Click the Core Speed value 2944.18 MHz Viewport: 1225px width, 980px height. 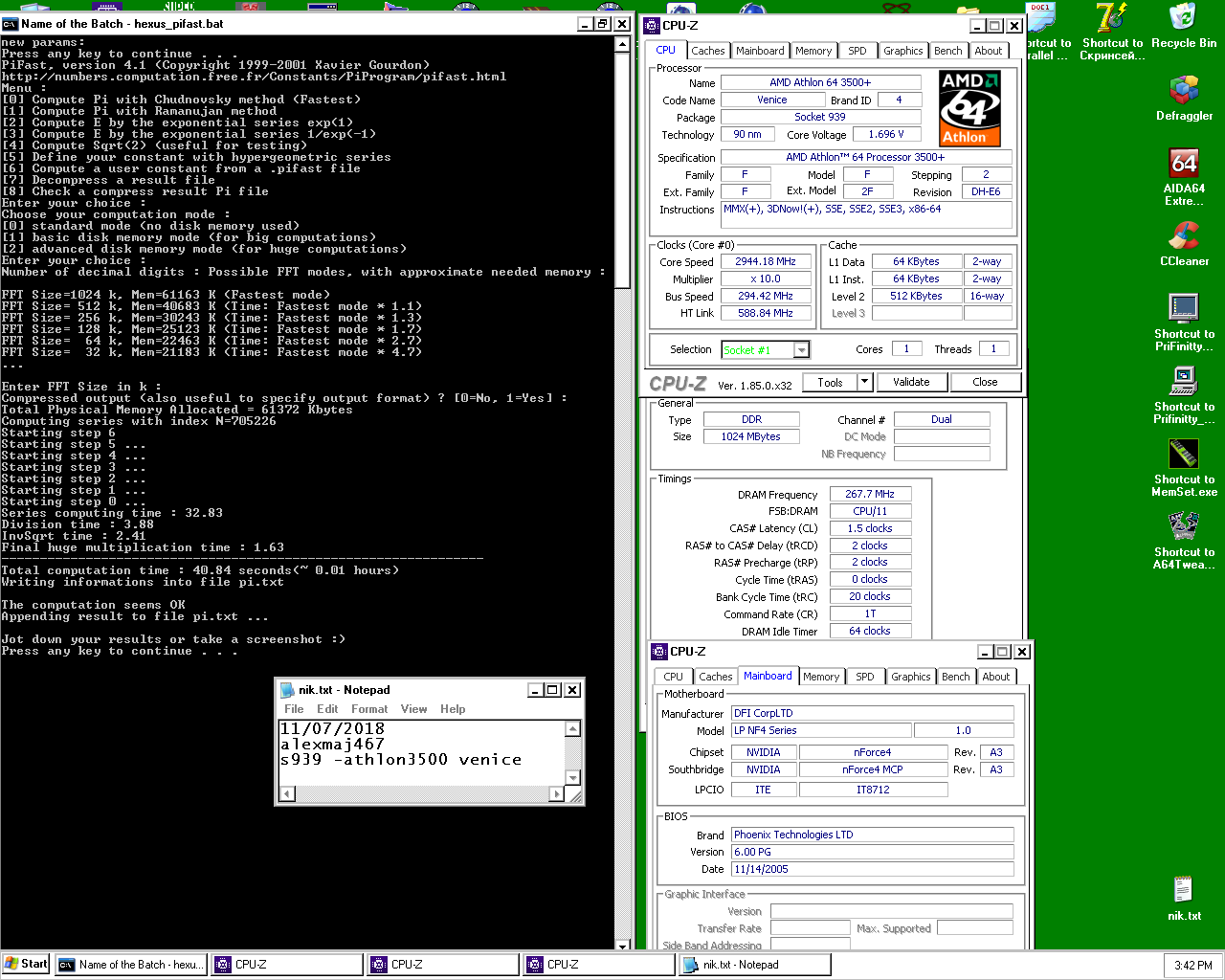click(766, 261)
